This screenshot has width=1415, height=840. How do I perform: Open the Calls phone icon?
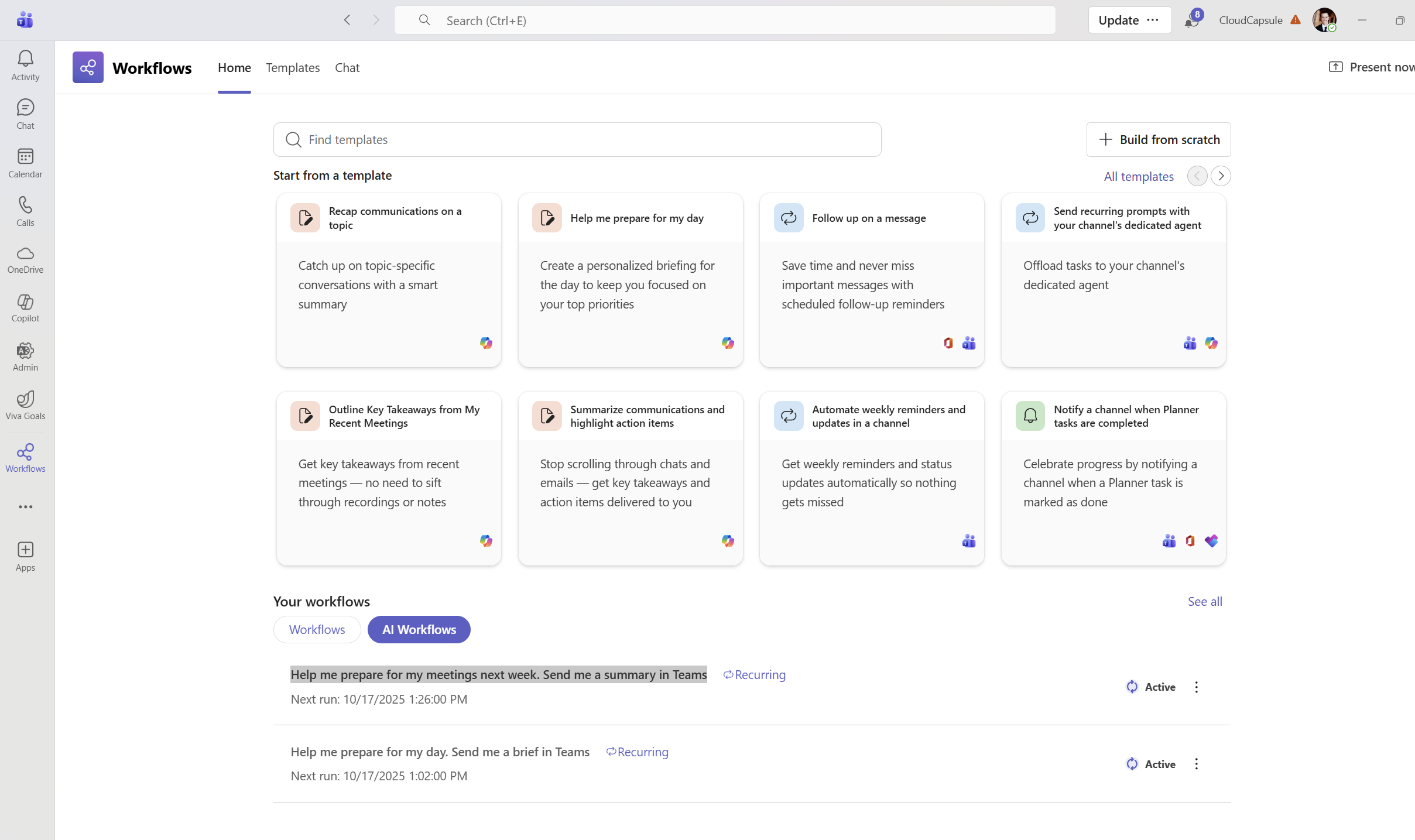point(25,211)
